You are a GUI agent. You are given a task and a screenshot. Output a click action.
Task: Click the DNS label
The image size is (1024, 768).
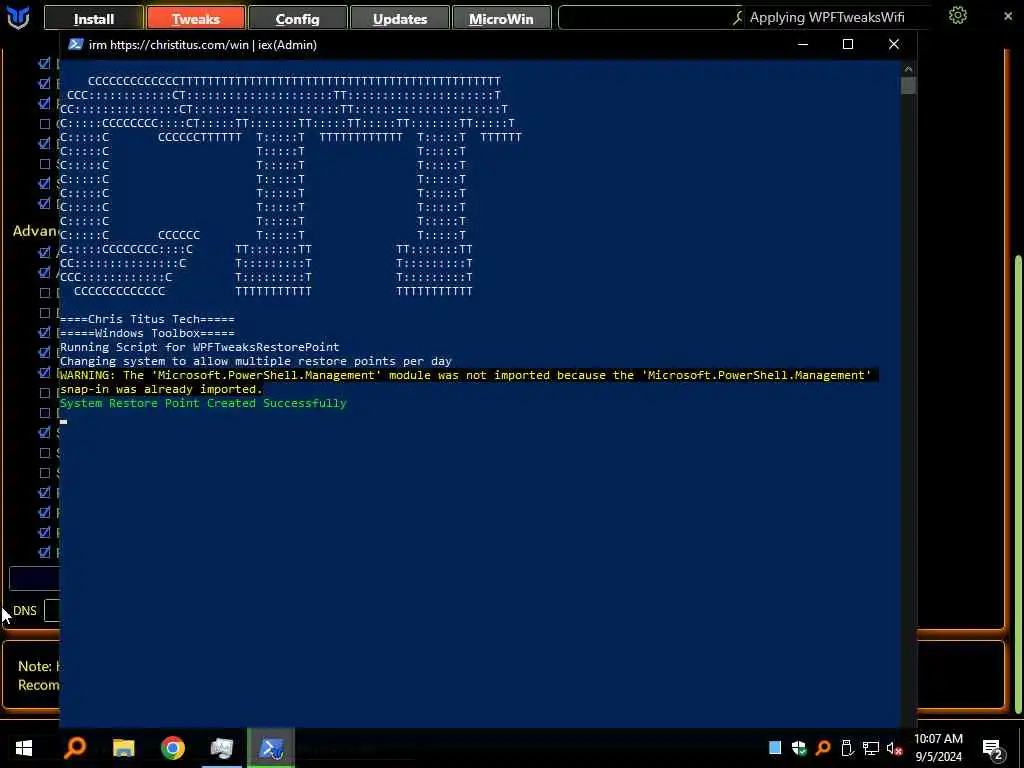(x=25, y=611)
